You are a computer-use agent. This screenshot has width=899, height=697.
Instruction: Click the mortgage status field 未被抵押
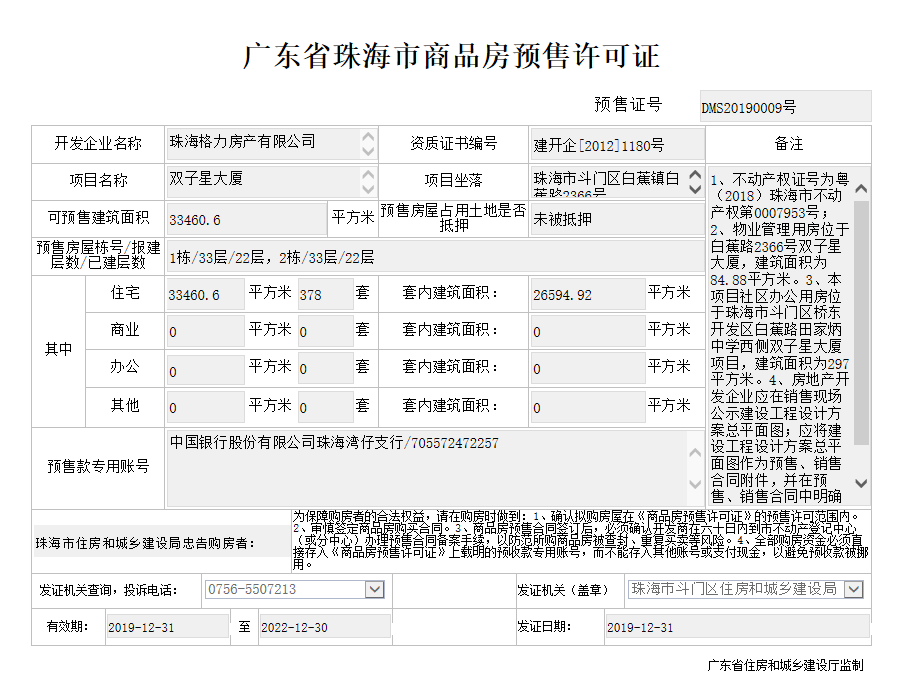click(x=617, y=219)
